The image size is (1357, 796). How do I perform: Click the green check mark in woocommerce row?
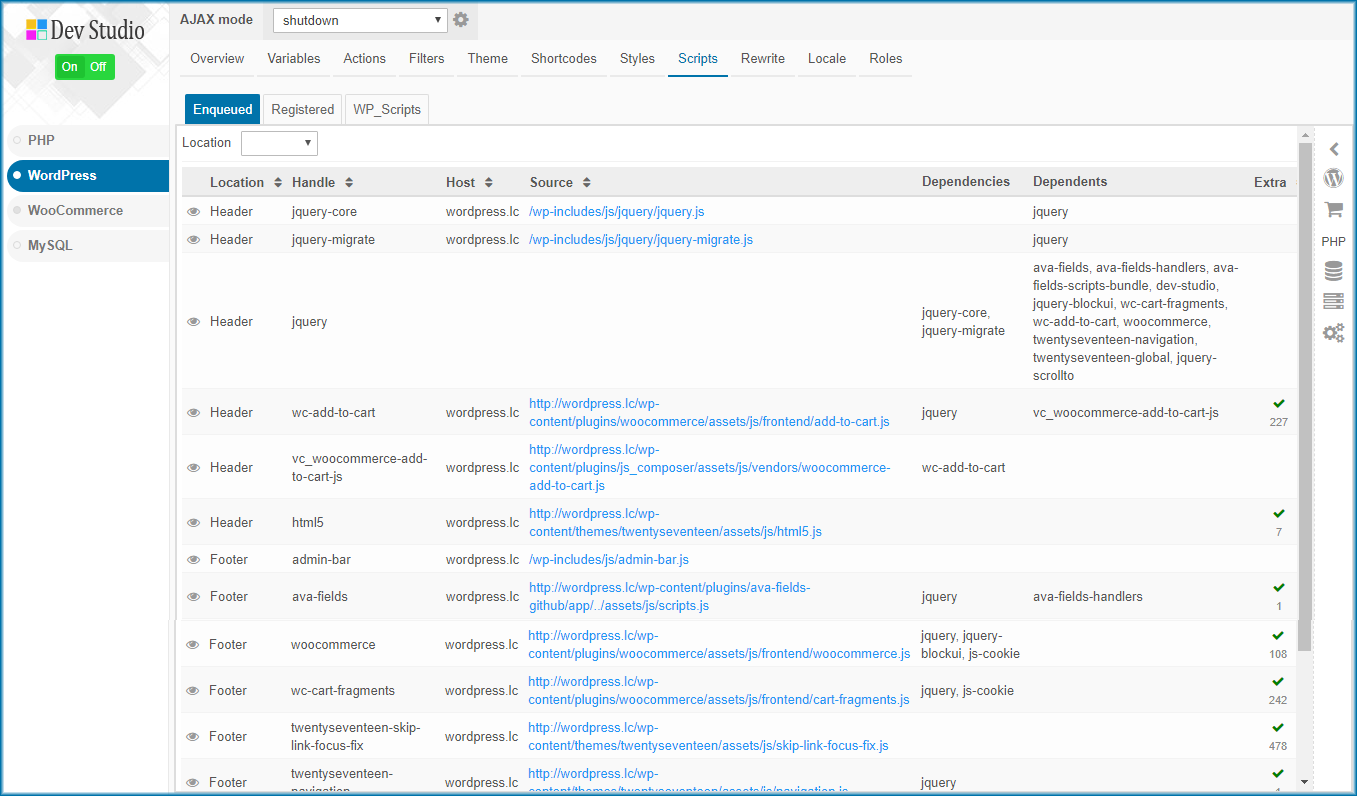pos(1277,635)
